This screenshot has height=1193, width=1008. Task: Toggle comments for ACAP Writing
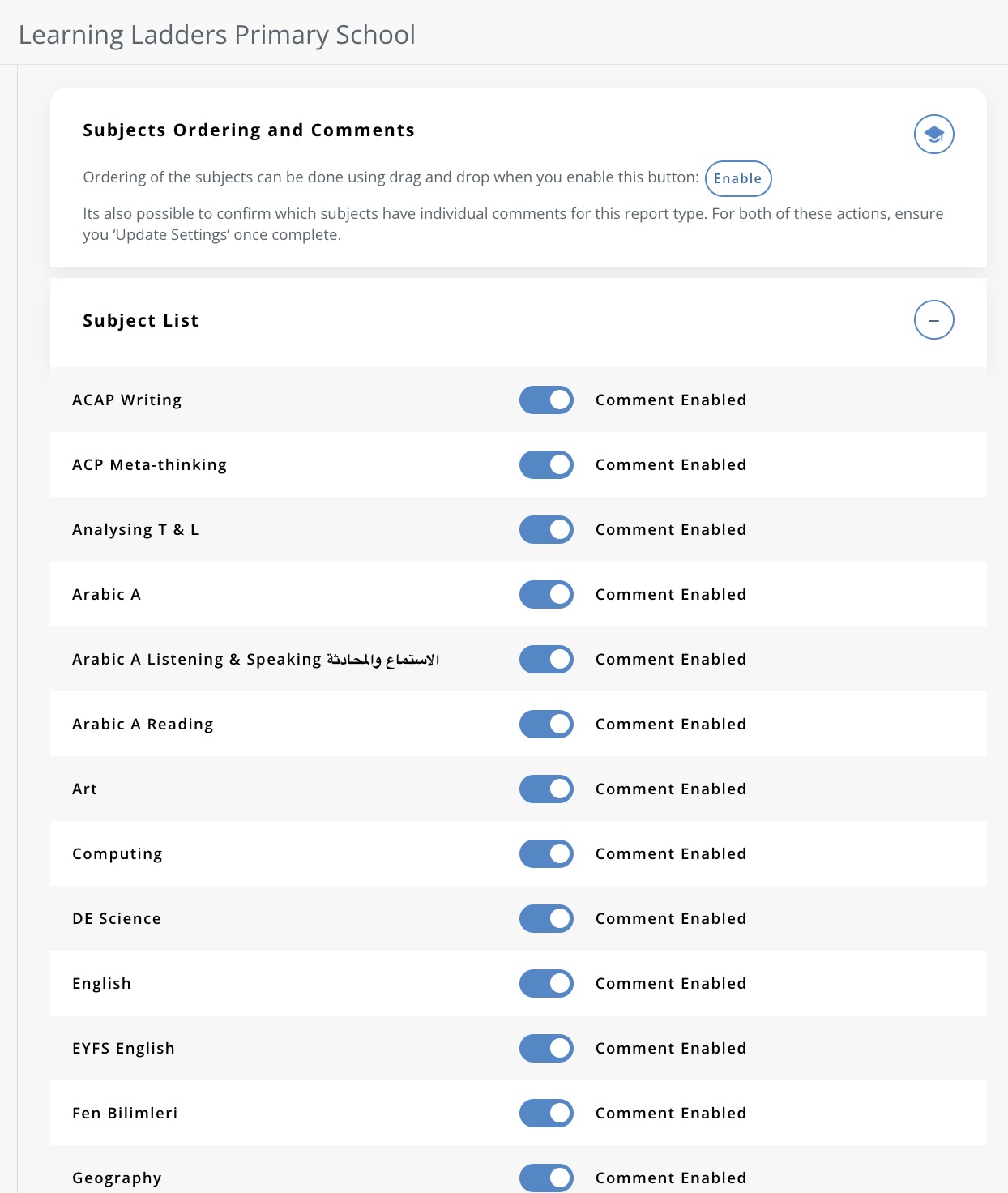(546, 400)
